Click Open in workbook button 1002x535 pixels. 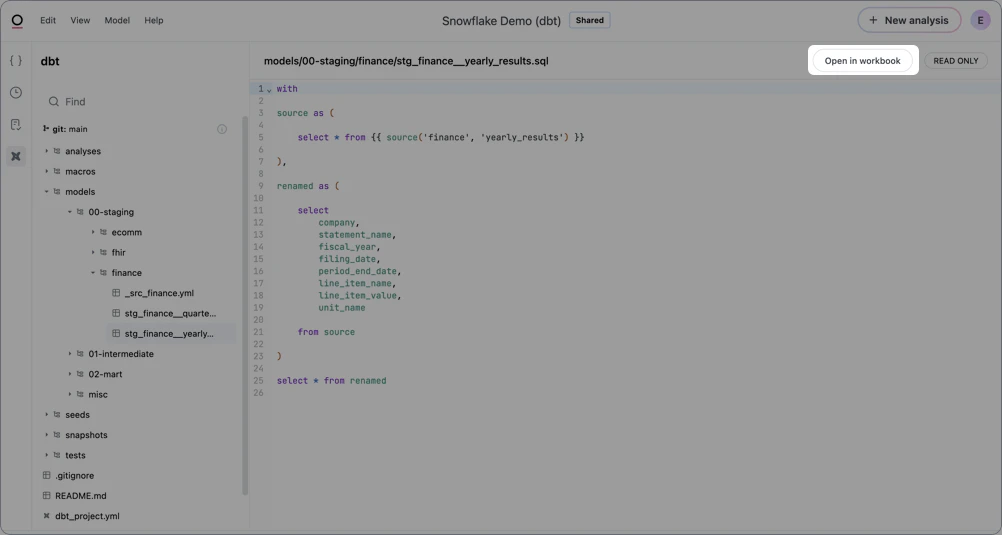(862, 61)
